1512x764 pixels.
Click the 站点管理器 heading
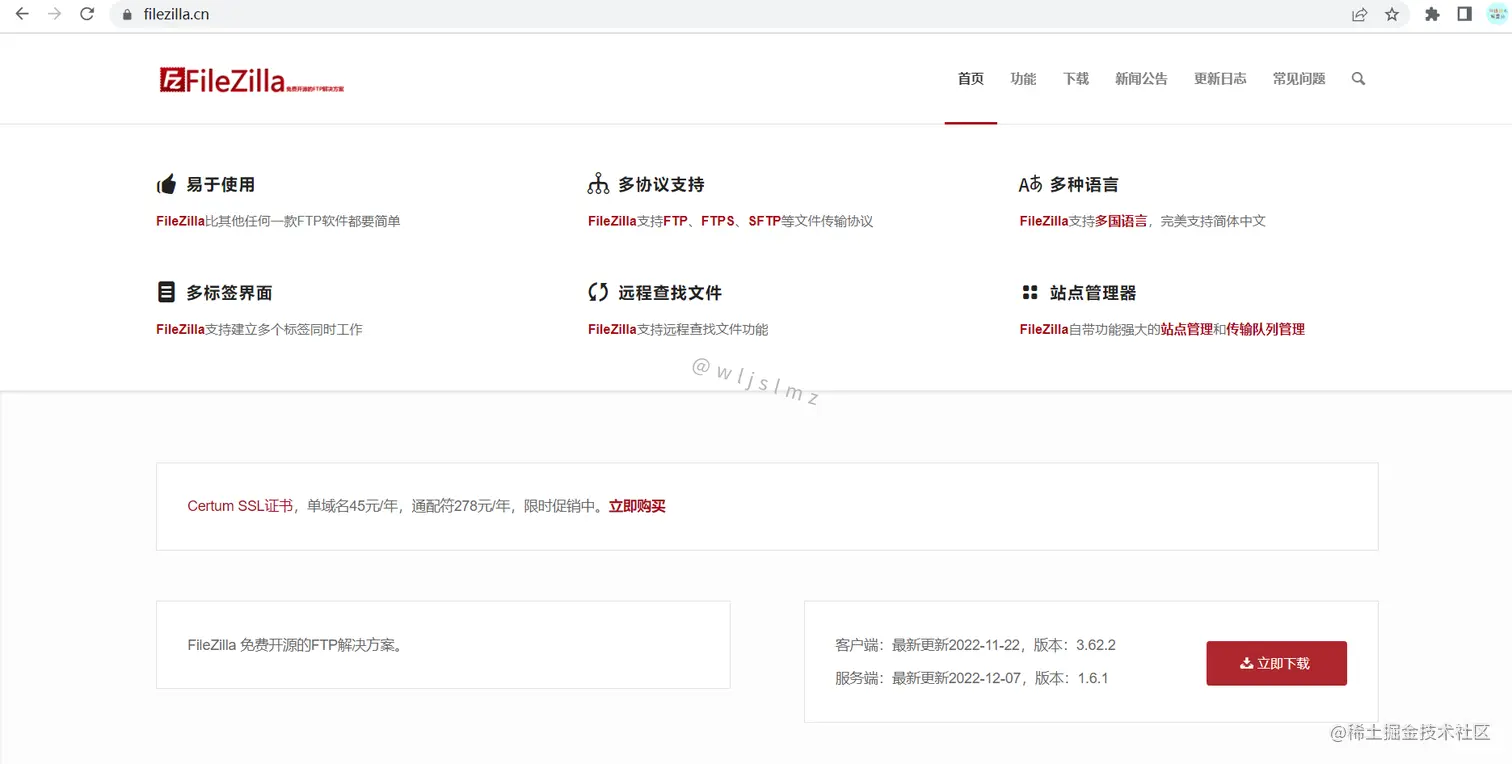click(x=1093, y=293)
